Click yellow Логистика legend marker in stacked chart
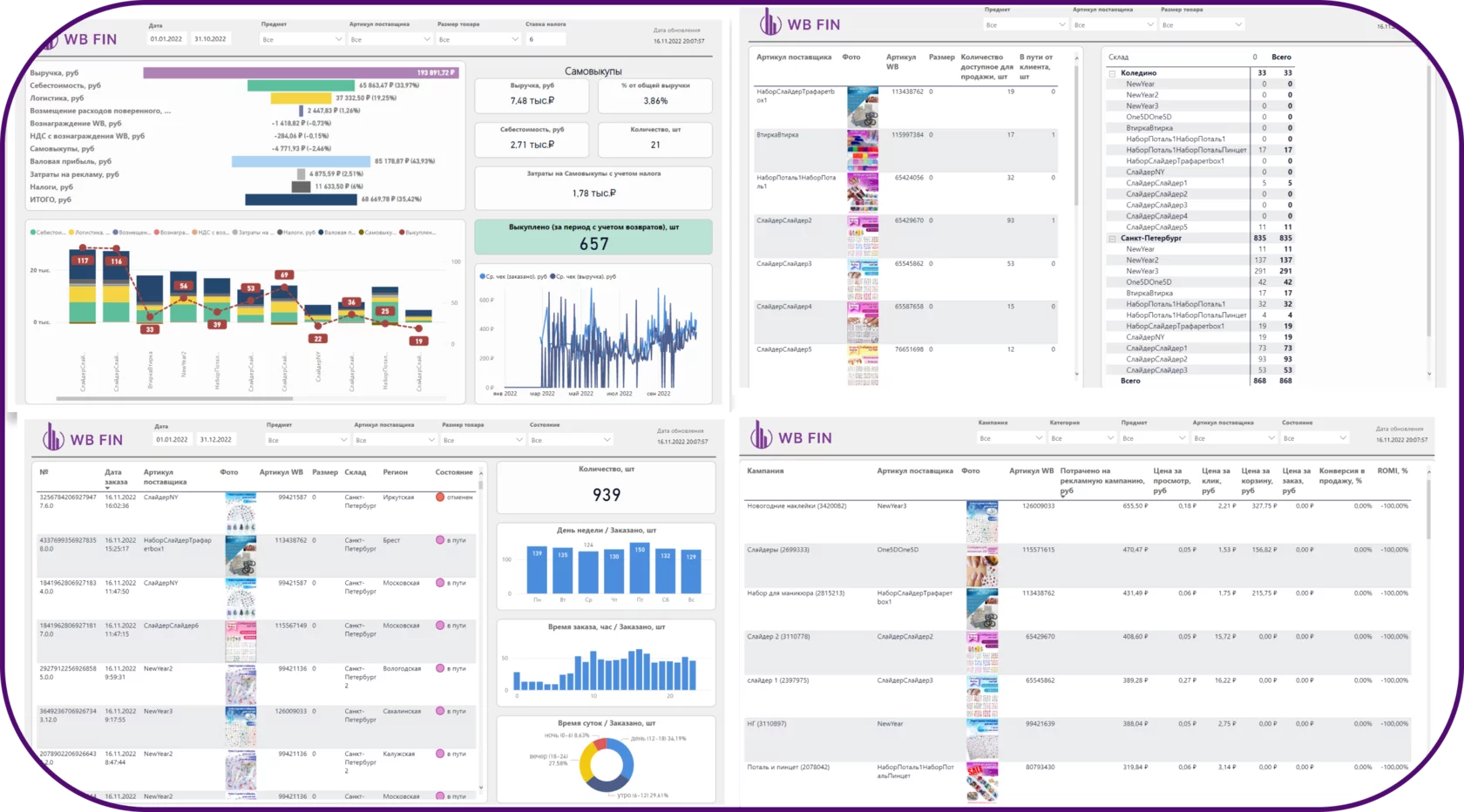Screen dimensions: 1464x812 point(71,233)
